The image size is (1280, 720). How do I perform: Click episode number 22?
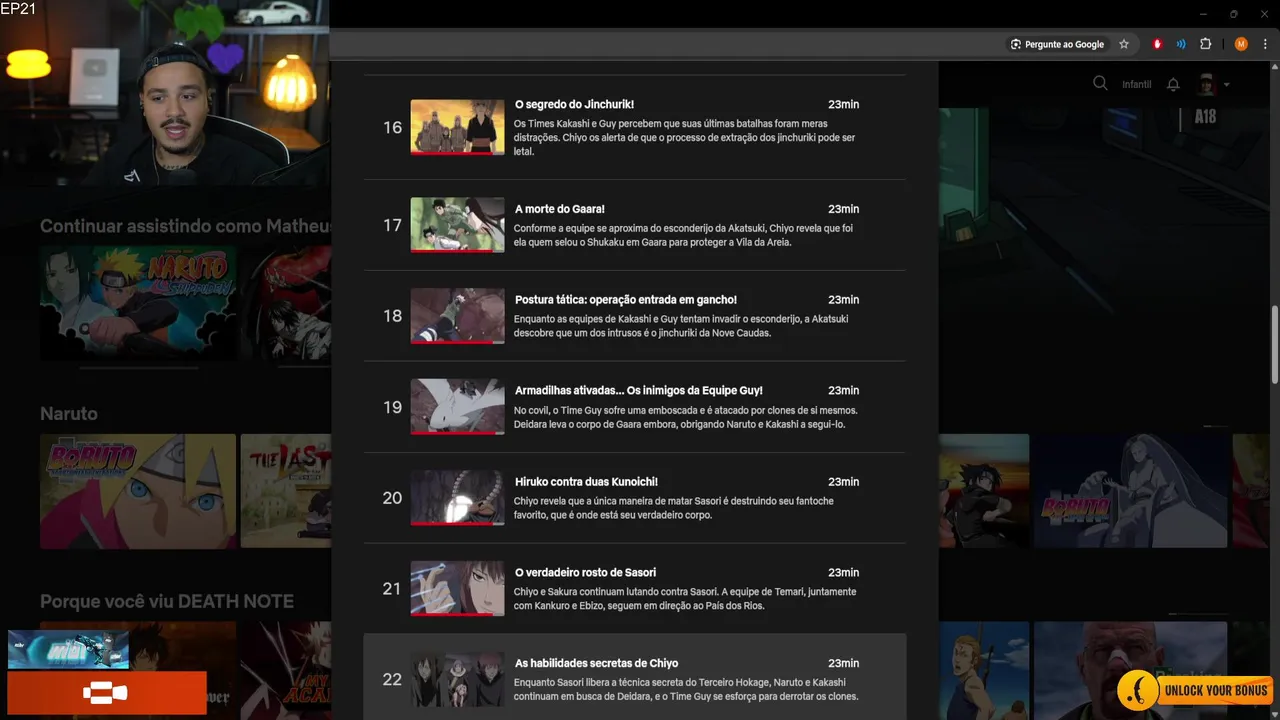coord(392,680)
